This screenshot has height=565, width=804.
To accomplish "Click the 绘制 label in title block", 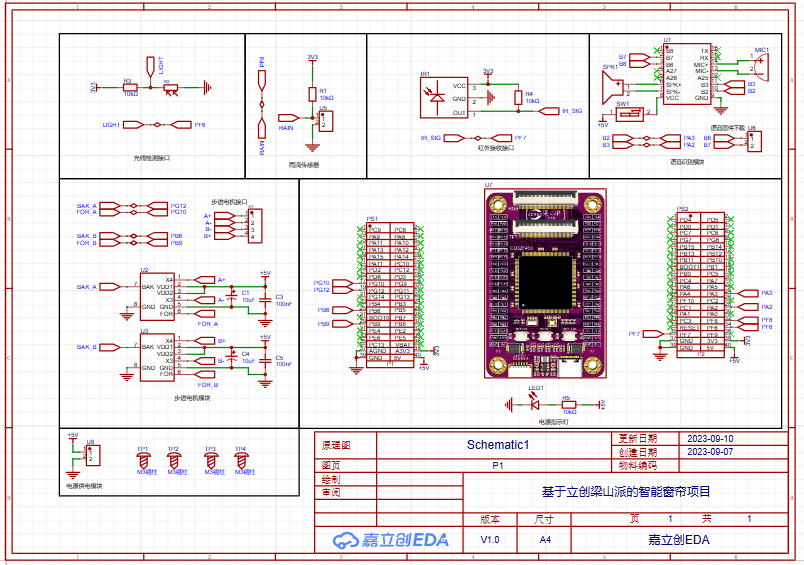I will (331, 479).
